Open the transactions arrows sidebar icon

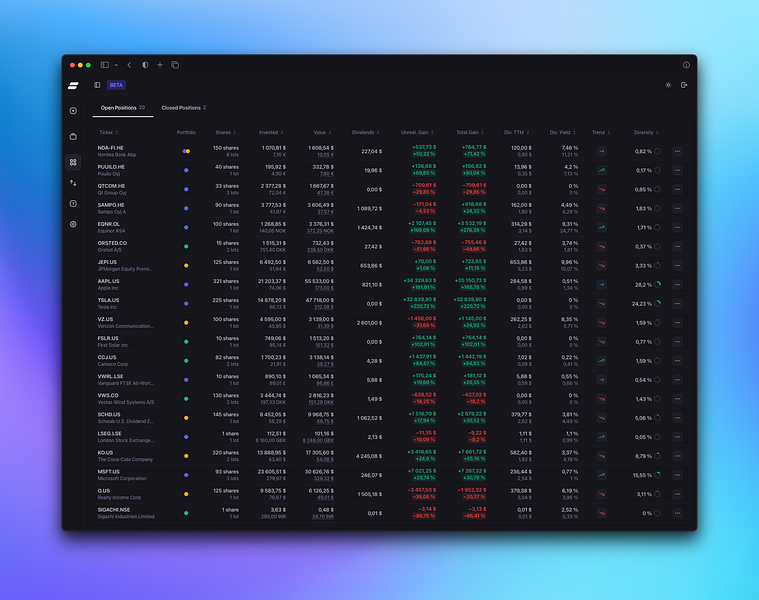coord(73,183)
